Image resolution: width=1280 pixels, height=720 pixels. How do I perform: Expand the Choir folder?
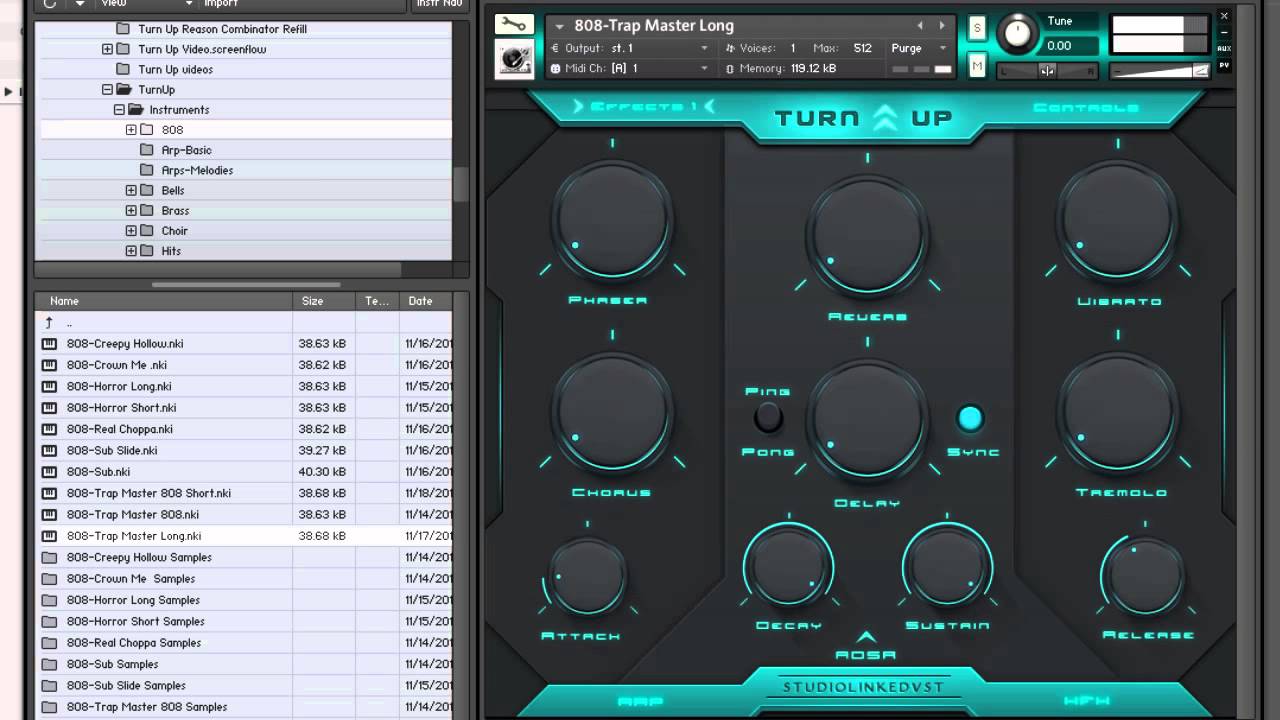pyautogui.click(x=131, y=231)
